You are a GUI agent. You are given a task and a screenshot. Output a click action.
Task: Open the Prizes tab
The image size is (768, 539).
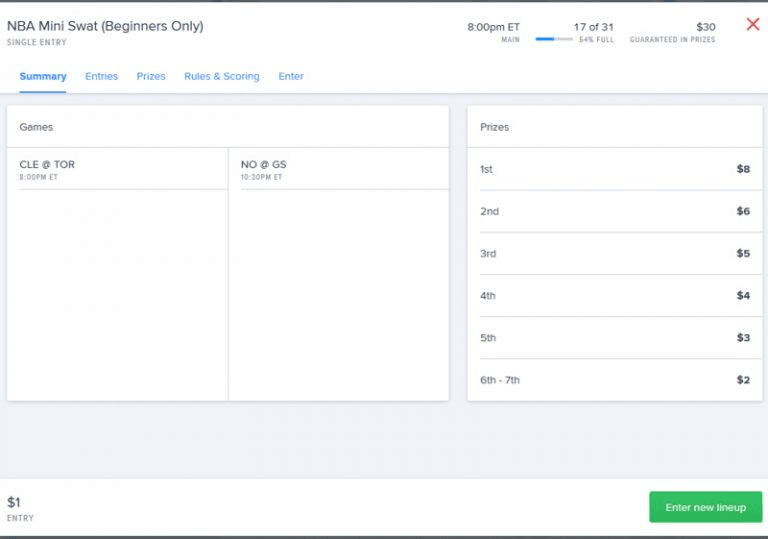[x=151, y=76]
